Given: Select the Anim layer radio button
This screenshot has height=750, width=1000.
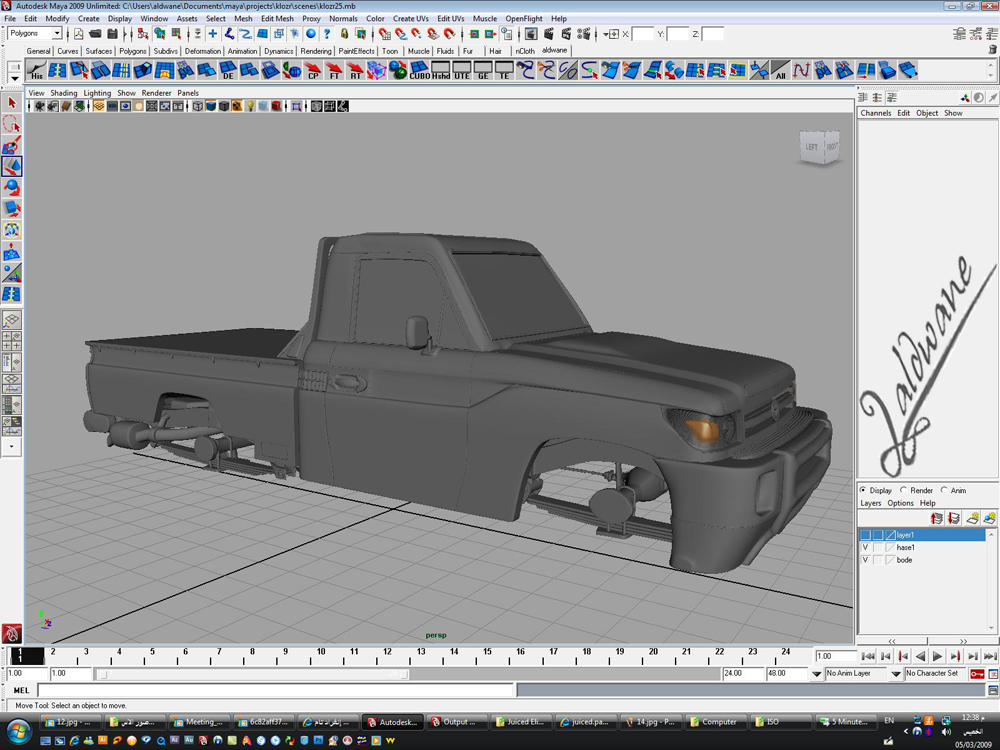Looking at the screenshot, I should [944, 490].
